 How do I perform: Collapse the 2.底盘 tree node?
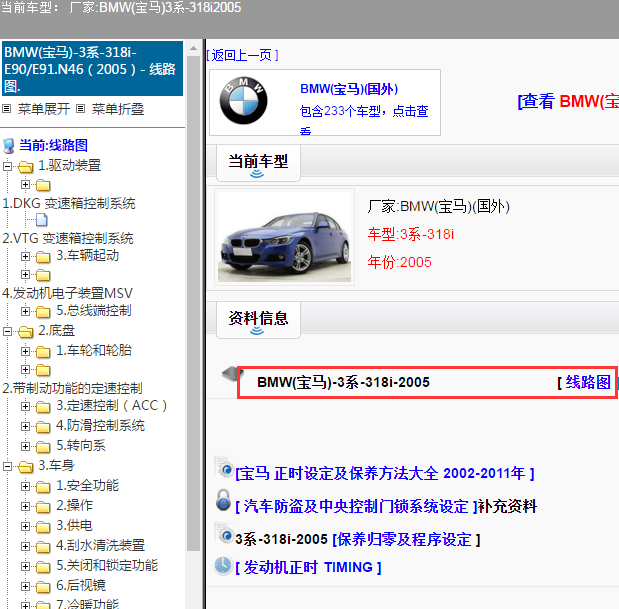point(7,332)
